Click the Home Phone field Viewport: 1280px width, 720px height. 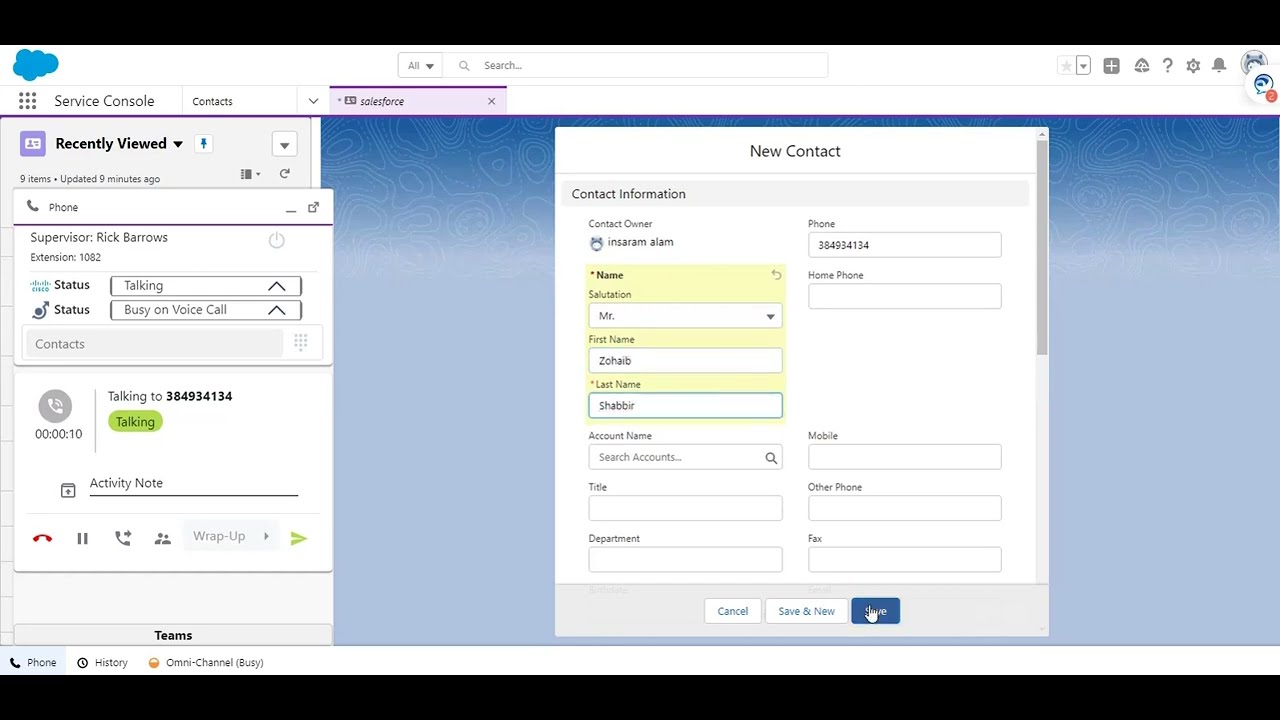point(904,296)
